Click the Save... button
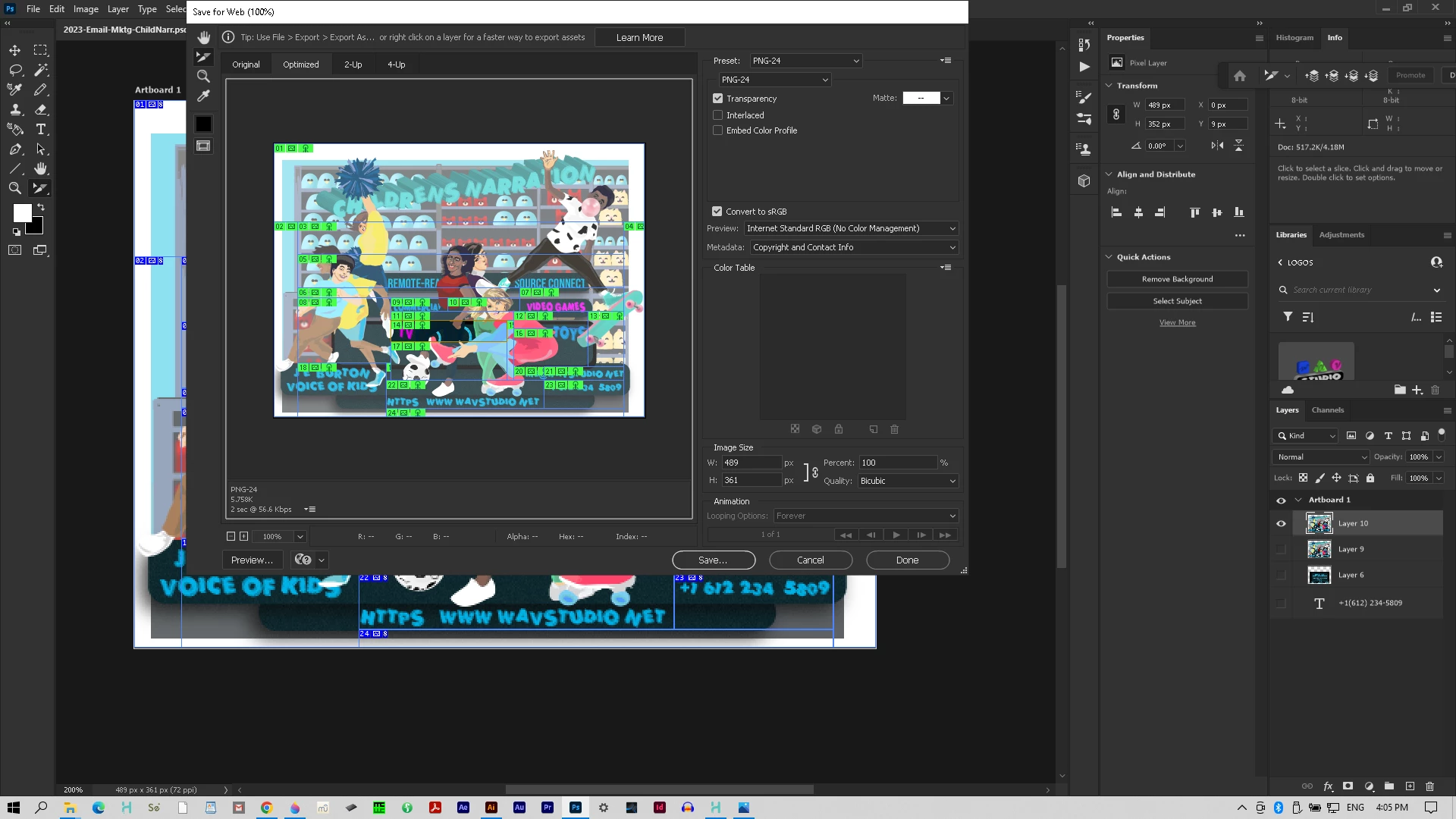This screenshot has height=819, width=1456. click(713, 560)
